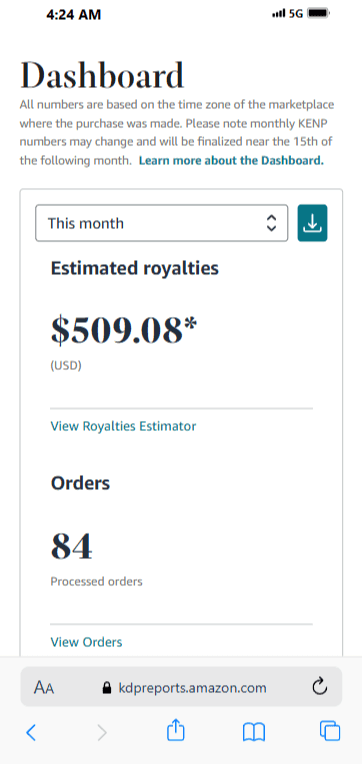This screenshot has width=362, height=764.
Task: Tap the $509.08 estimated royalties amount
Action: [x=124, y=330]
